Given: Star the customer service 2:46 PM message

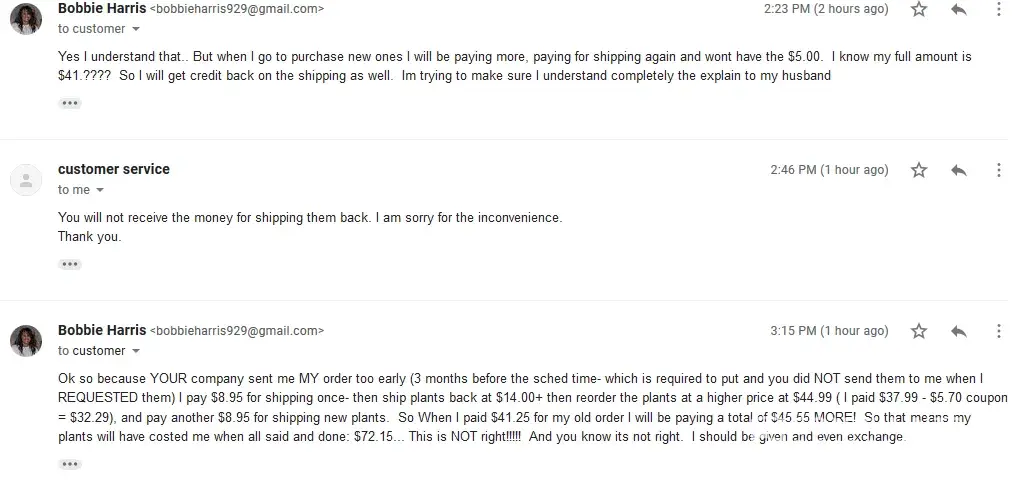Looking at the screenshot, I should tap(919, 170).
